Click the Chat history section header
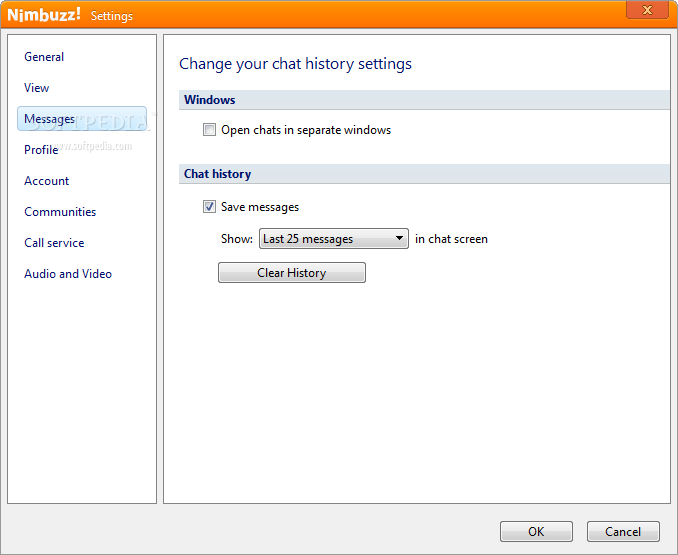 [424, 174]
